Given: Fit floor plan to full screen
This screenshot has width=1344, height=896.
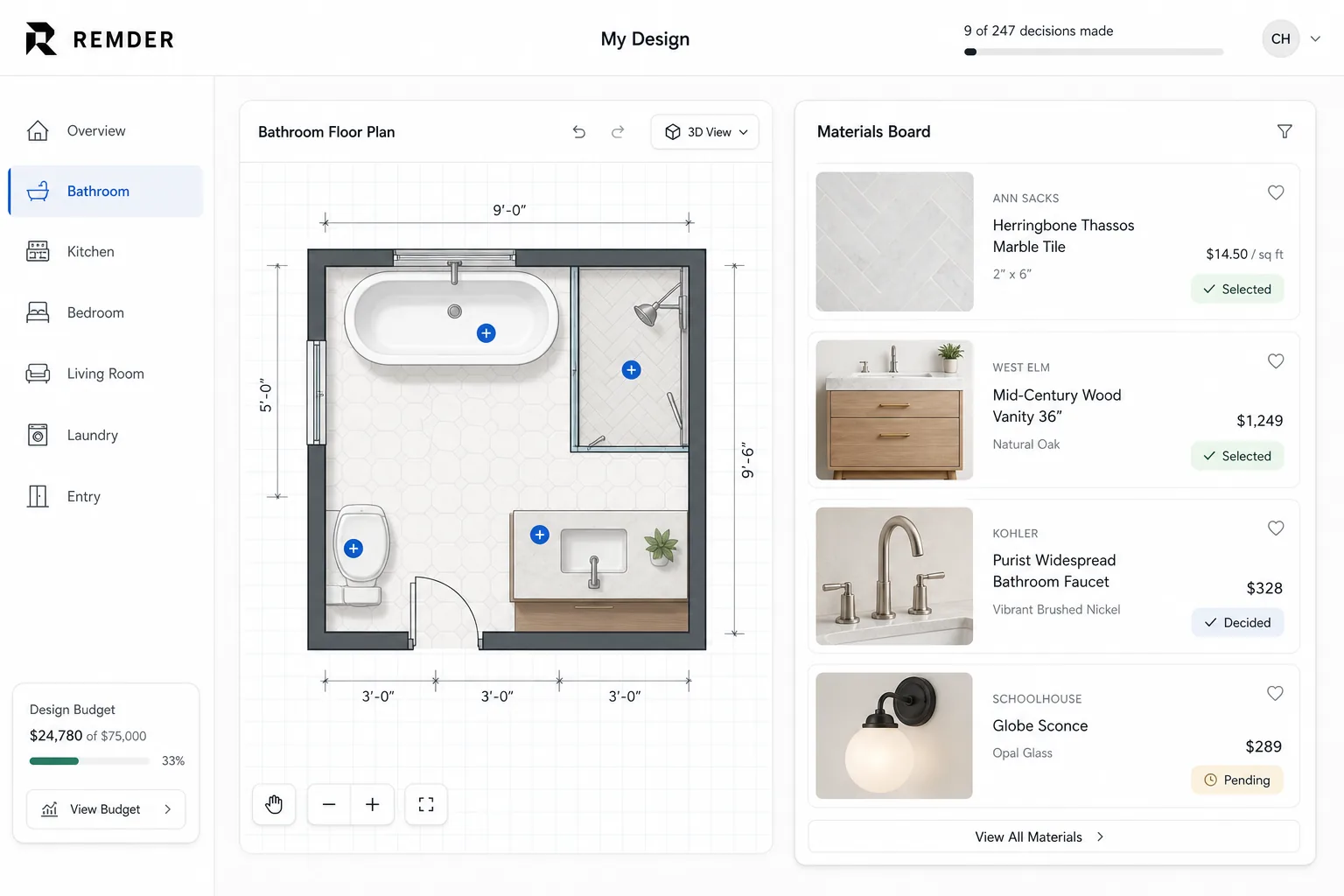Looking at the screenshot, I should [426, 804].
